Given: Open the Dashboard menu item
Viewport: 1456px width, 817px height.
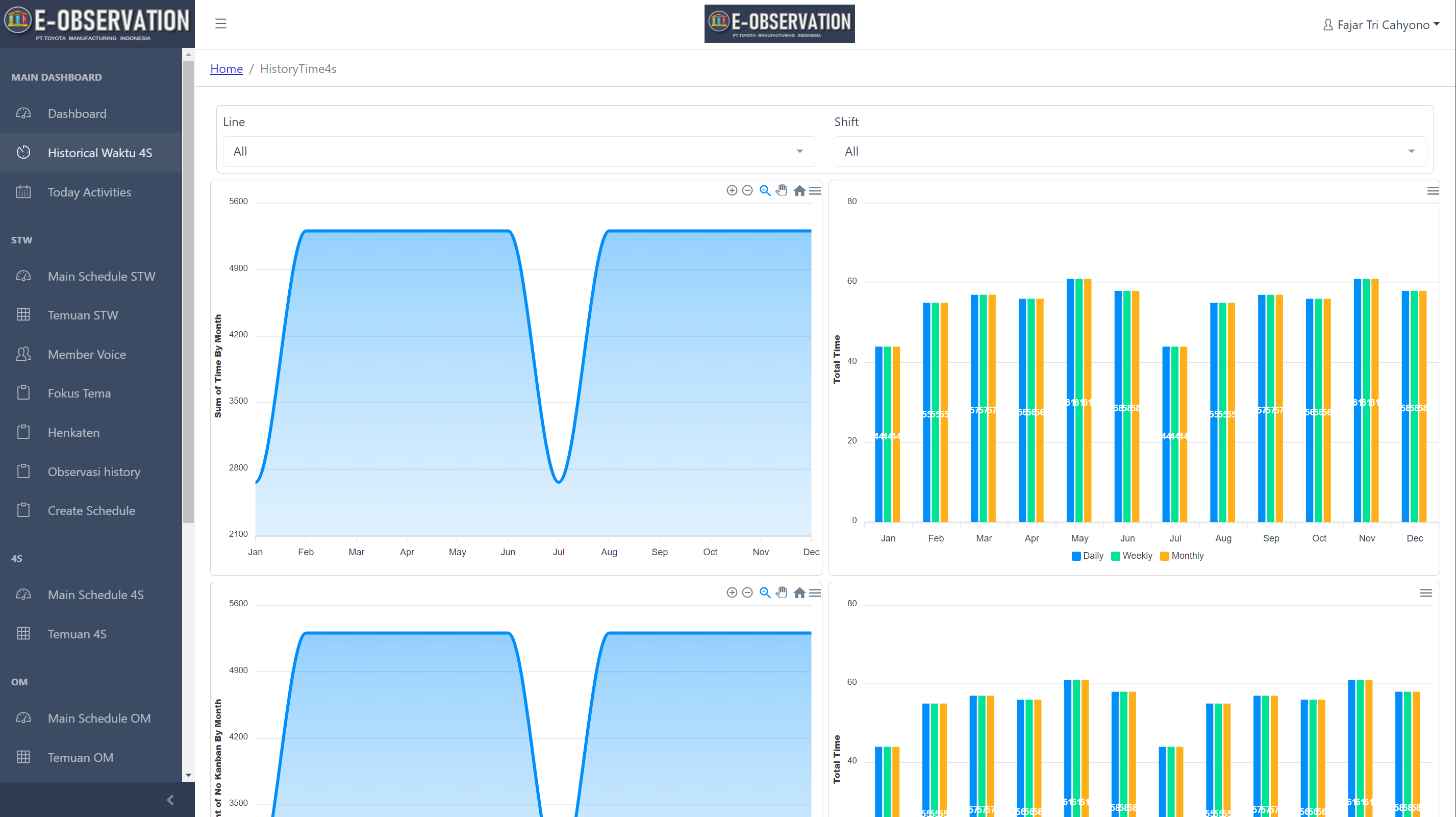Looking at the screenshot, I should [x=91, y=114].
